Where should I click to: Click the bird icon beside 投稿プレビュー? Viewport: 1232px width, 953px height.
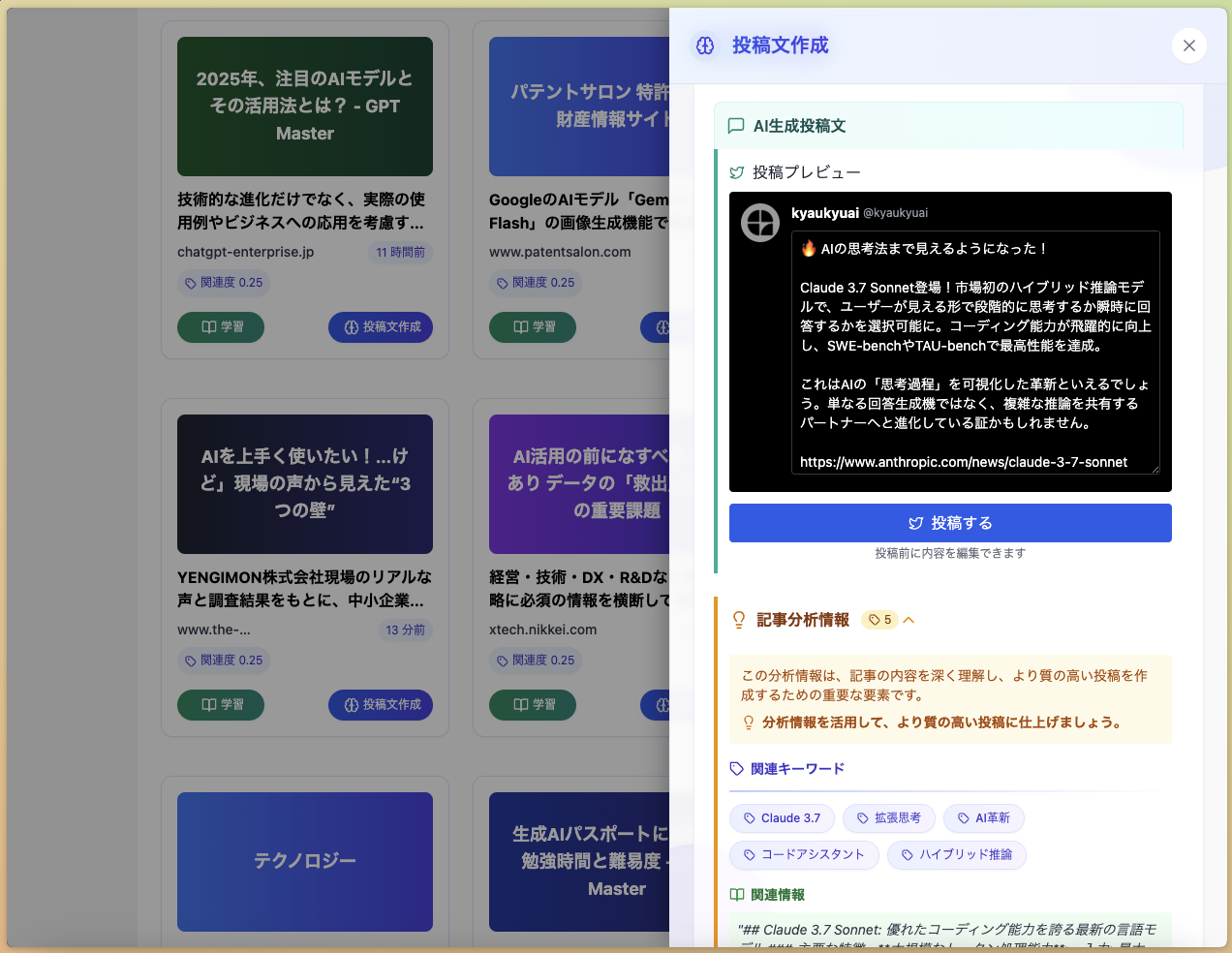[737, 172]
